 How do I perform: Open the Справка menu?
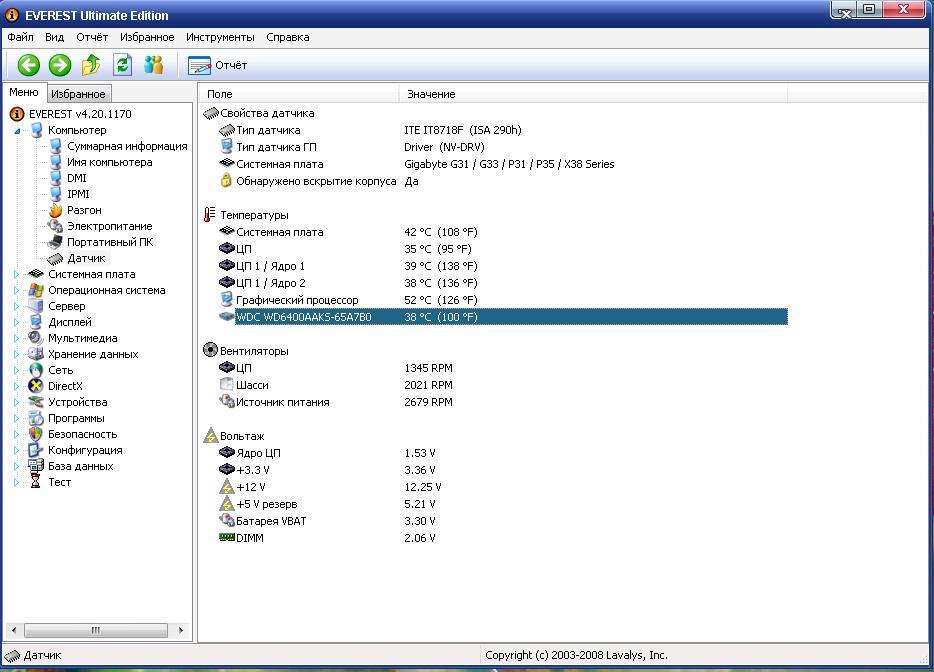[x=288, y=37]
